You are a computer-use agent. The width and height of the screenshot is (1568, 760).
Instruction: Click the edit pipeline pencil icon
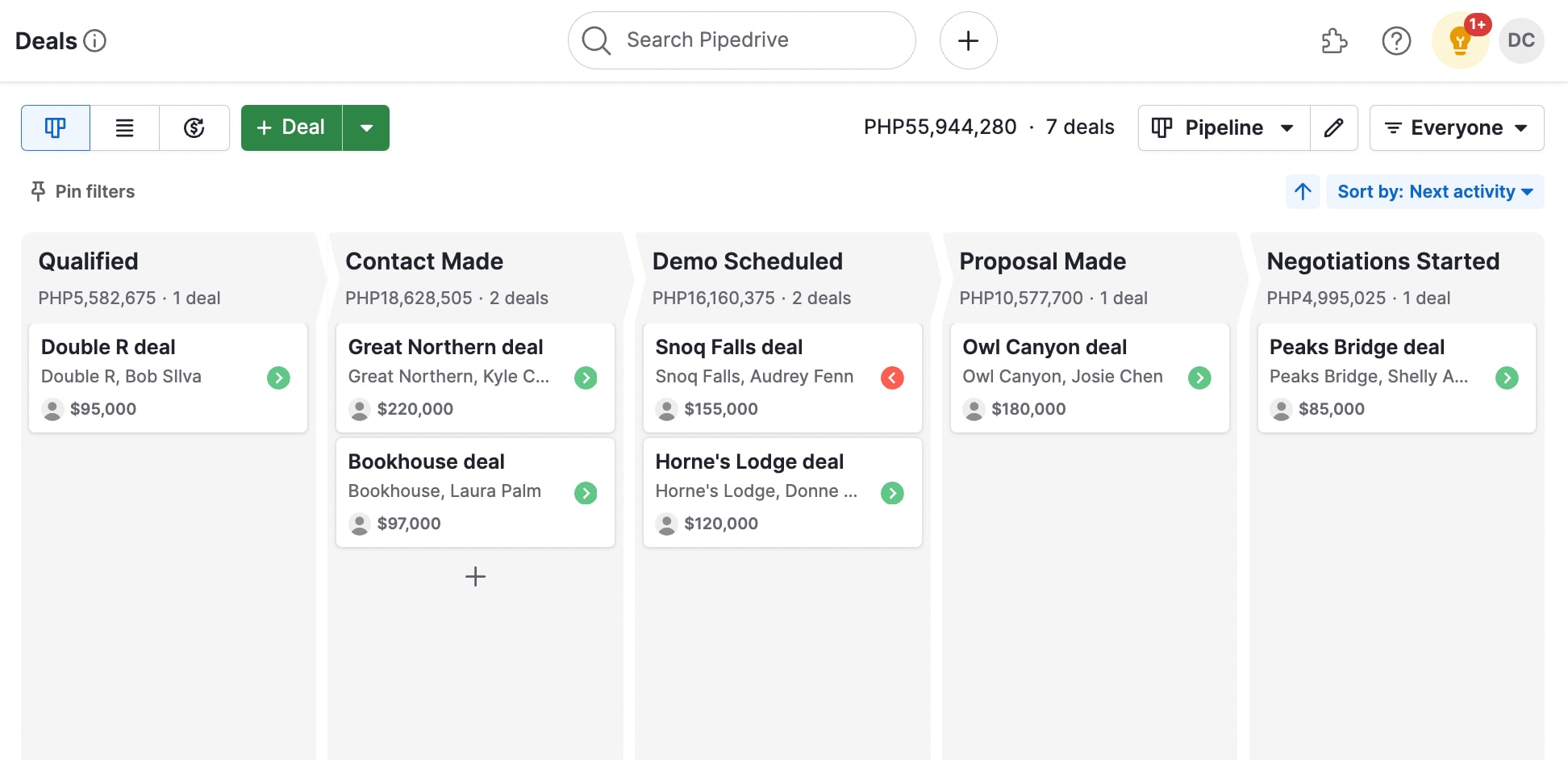[x=1334, y=127]
